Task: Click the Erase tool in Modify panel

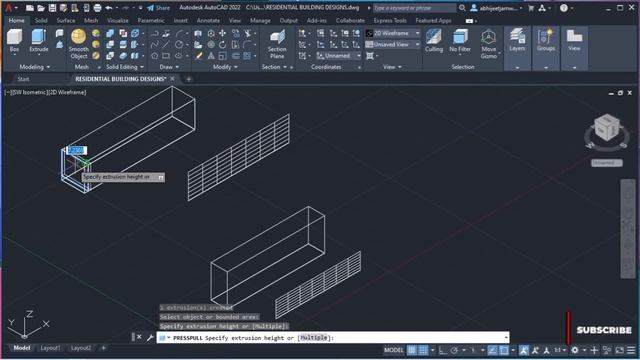Action: coord(198,56)
